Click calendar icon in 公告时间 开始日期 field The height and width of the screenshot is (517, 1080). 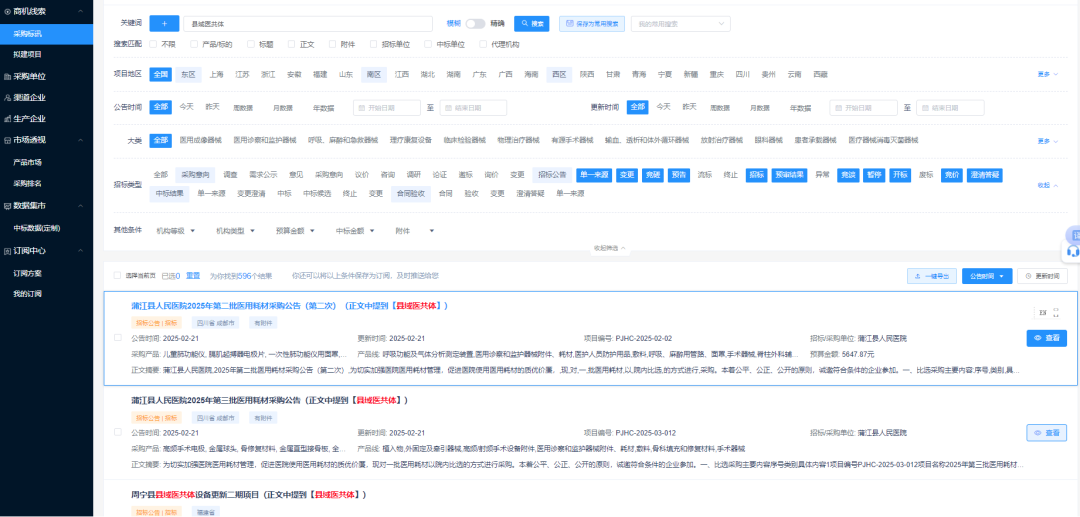point(362,108)
